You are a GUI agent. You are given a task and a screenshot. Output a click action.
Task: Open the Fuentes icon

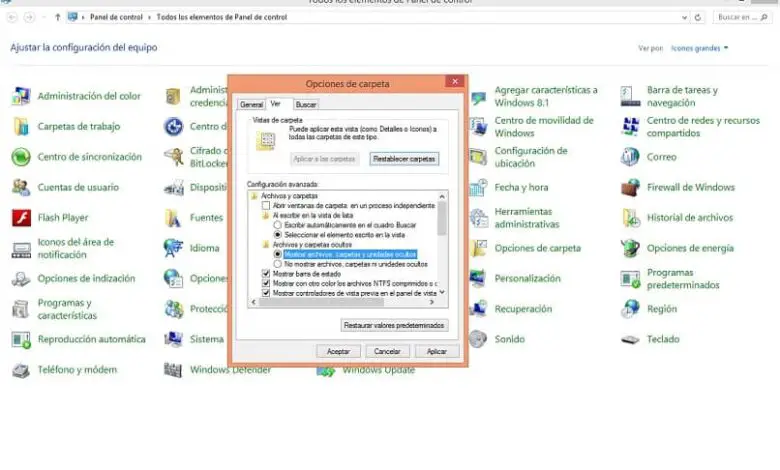173,218
